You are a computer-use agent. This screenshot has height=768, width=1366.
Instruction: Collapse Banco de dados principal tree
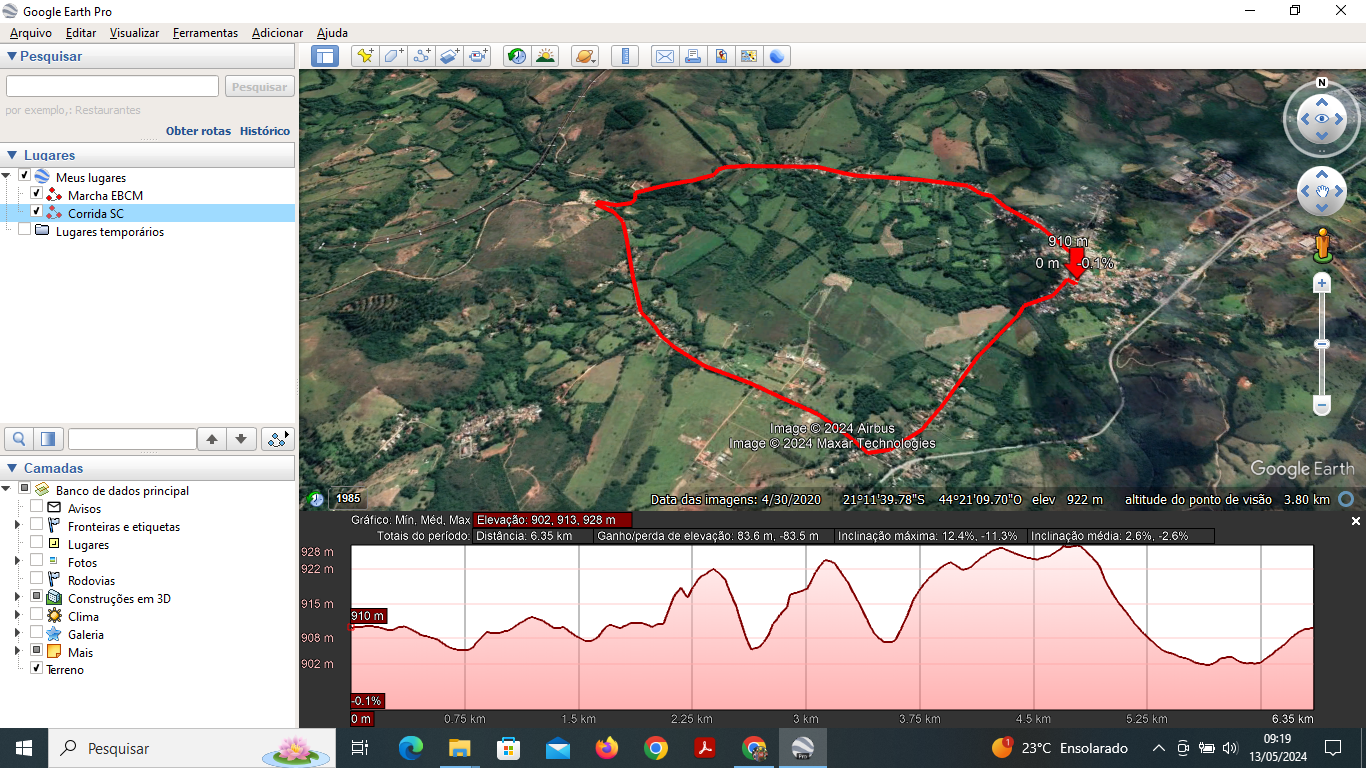[7, 490]
